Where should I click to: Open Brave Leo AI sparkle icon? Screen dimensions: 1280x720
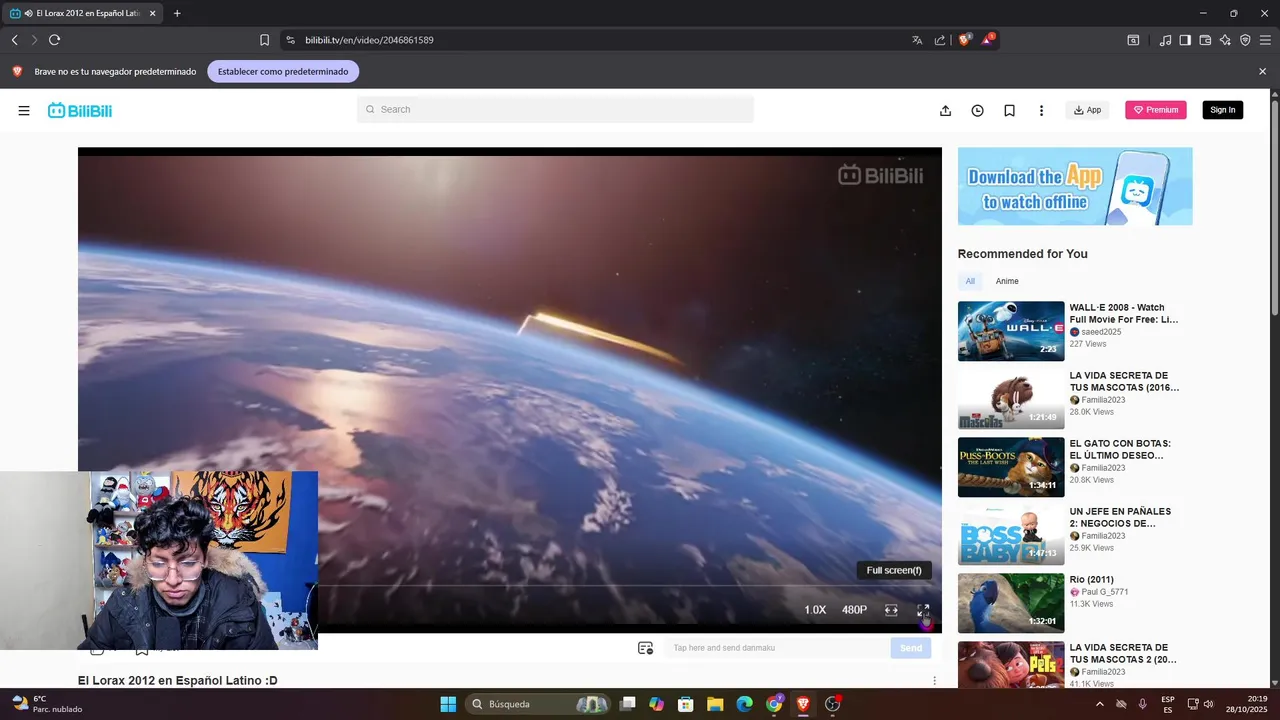1225,40
